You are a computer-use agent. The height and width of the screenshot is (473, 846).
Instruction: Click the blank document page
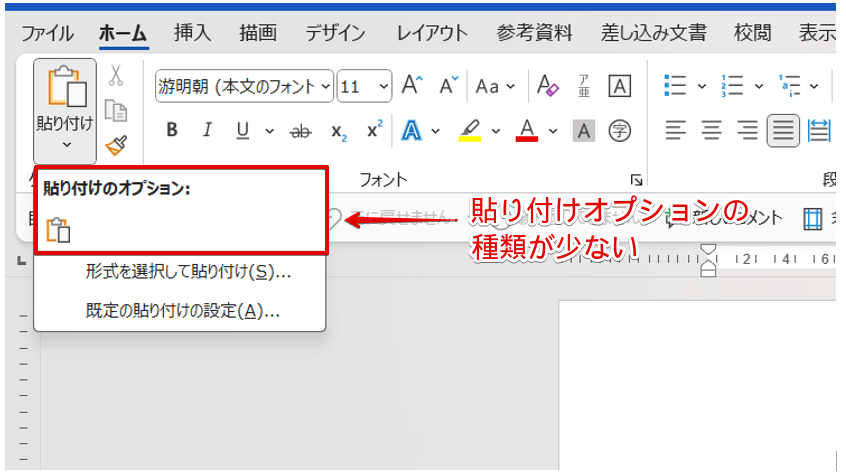tap(697, 385)
